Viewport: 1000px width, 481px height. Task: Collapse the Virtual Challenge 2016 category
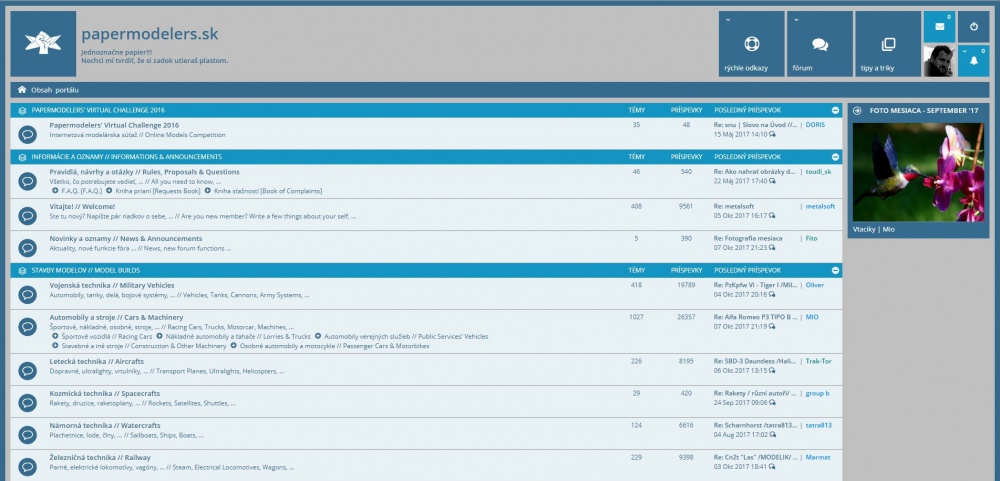point(835,110)
